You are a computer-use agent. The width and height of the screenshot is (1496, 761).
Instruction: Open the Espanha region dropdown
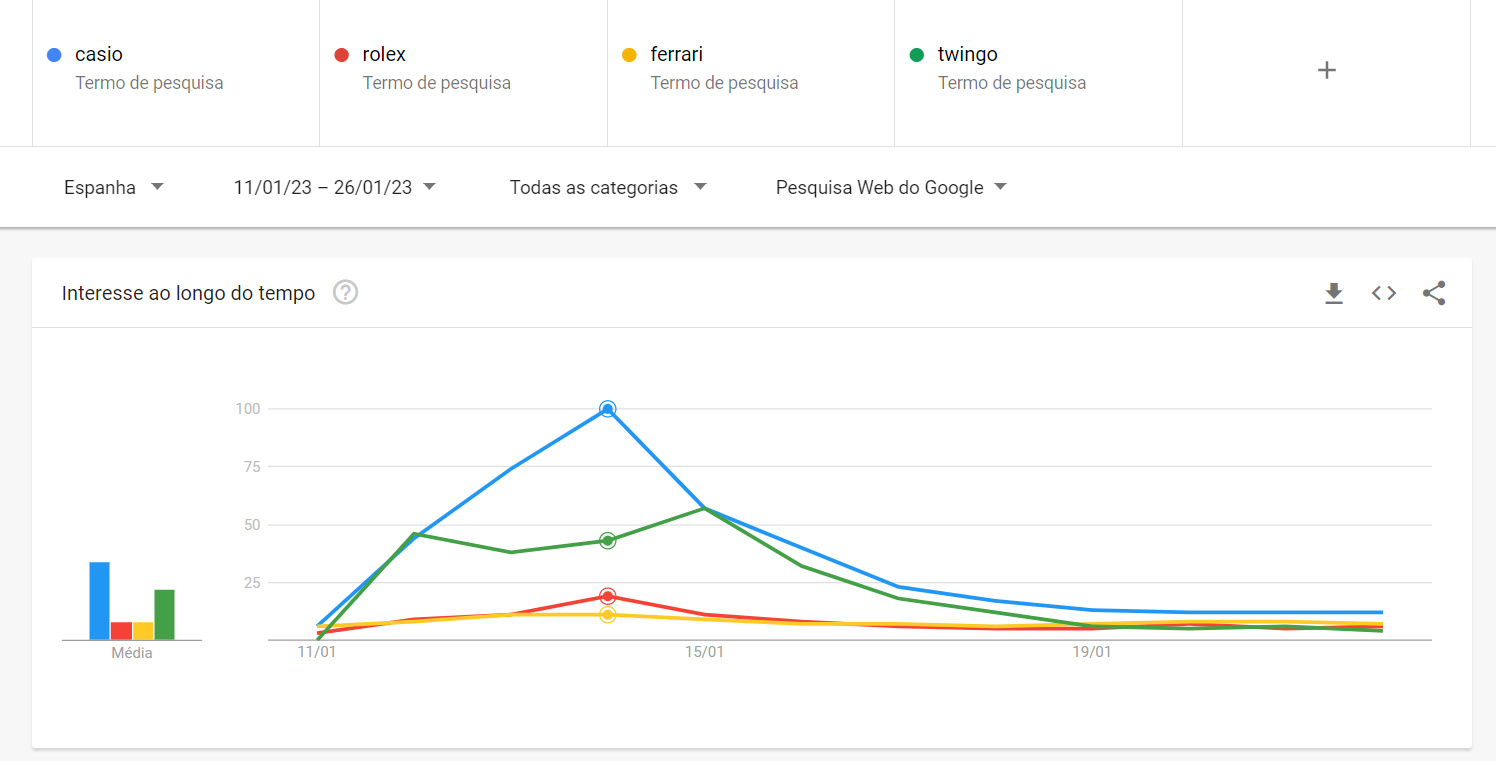[x=113, y=187]
